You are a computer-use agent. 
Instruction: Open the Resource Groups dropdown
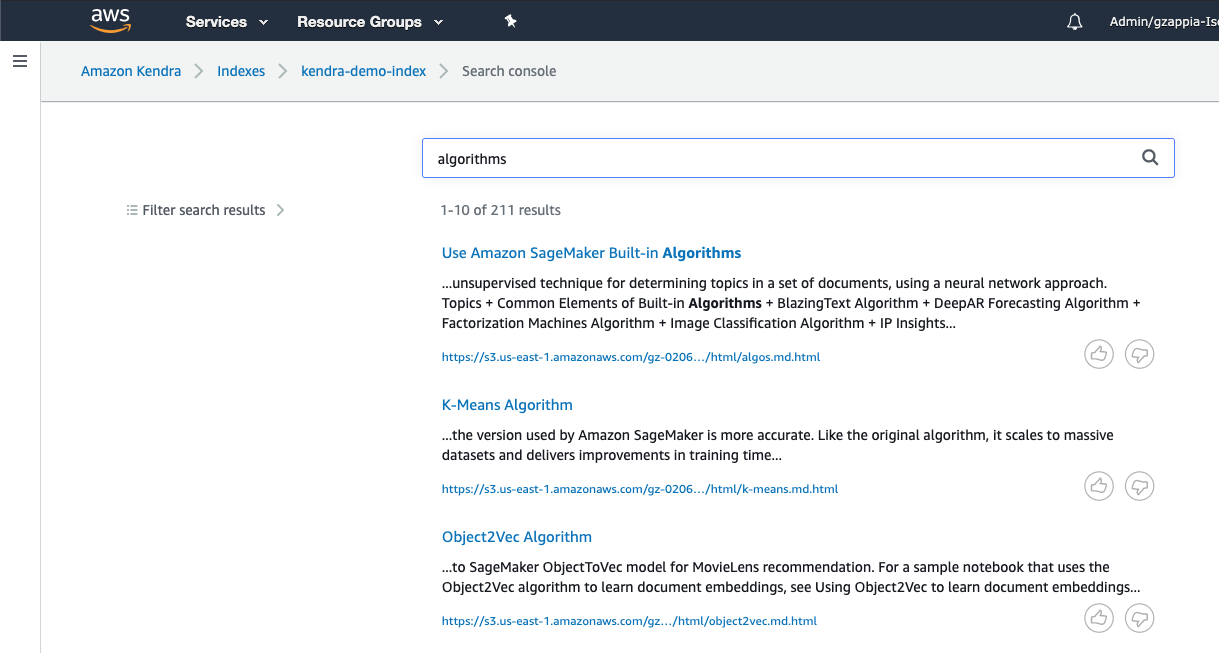370,21
